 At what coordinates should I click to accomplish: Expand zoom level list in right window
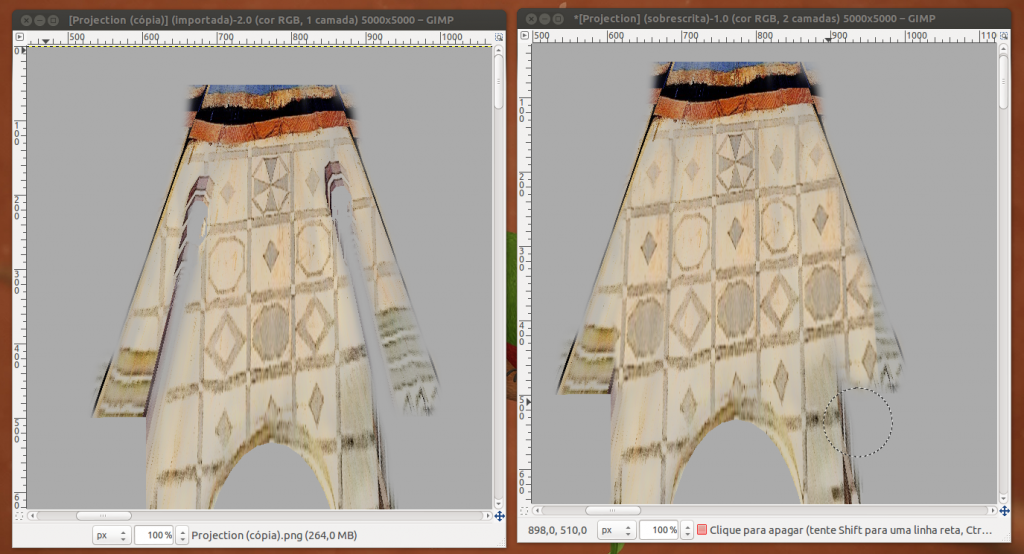point(685,529)
